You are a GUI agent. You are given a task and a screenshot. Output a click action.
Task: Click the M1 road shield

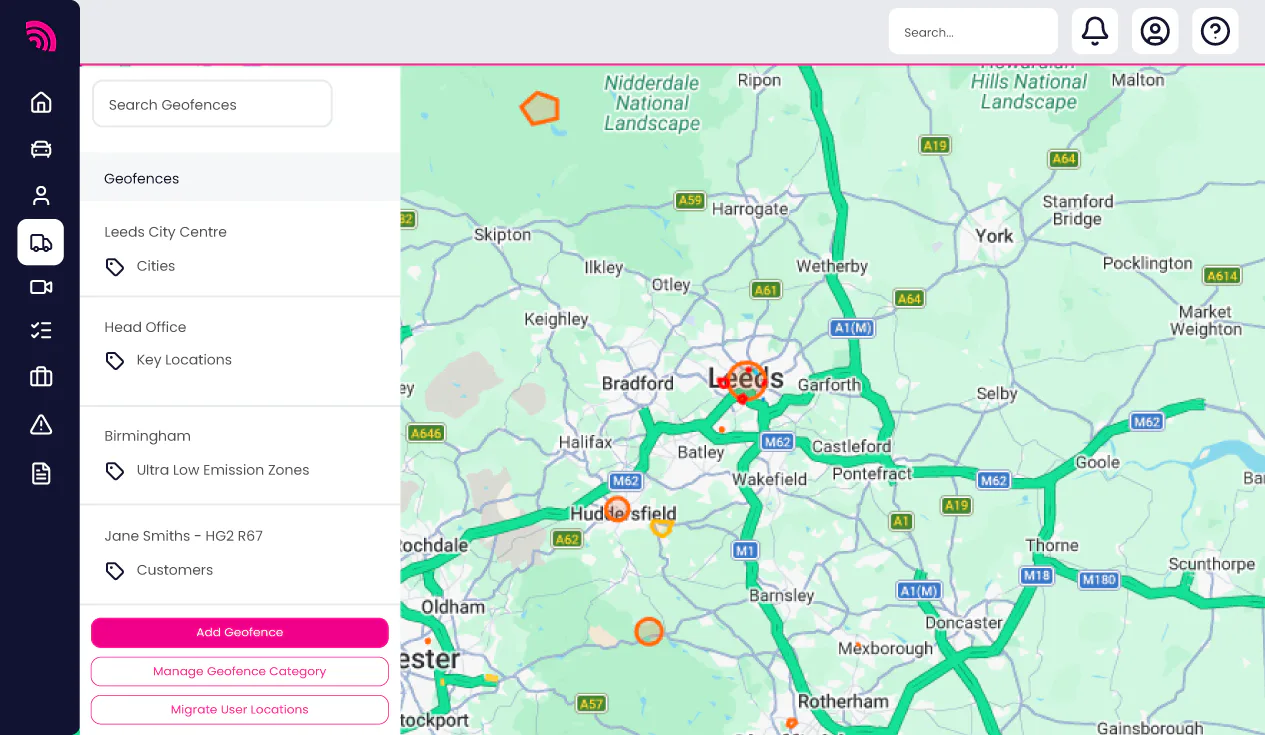(x=745, y=550)
